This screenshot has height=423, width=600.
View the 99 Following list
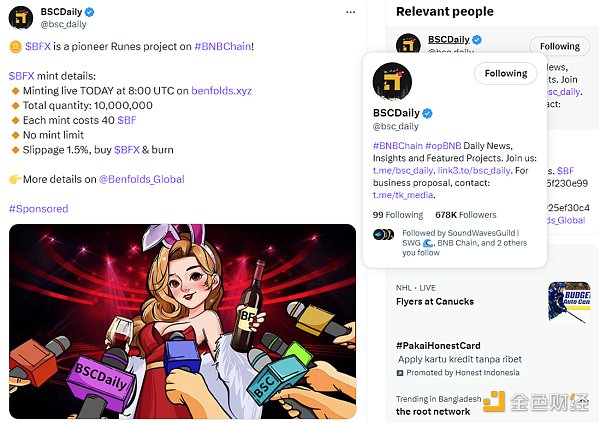tap(398, 214)
